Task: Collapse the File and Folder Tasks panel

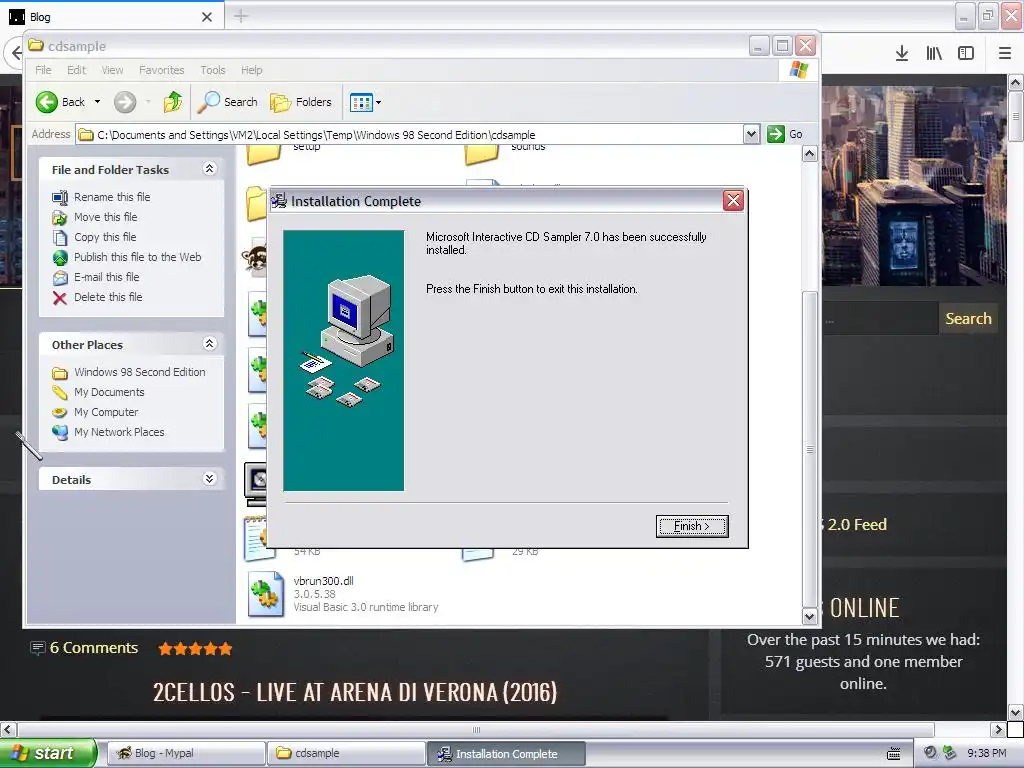Action: coord(210,169)
